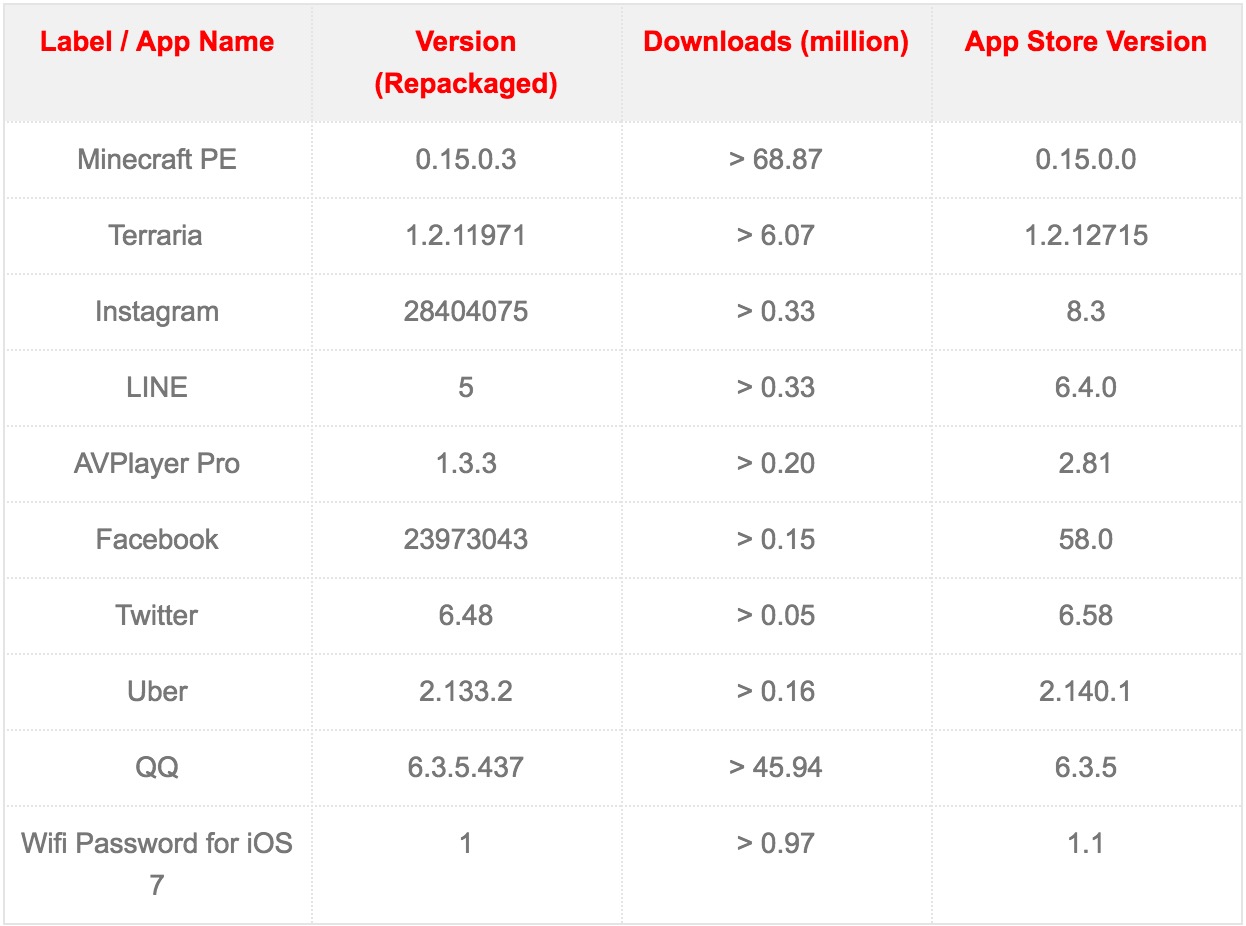1246x926 pixels.
Task: Click the 'QQ' app name cell
Action: [157, 767]
